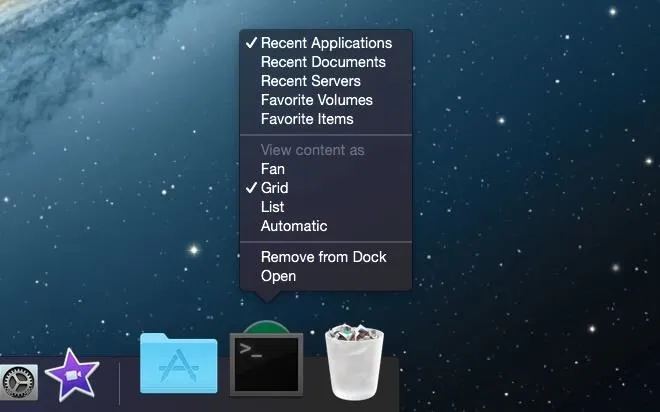The width and height of the screenshot is (660, 412).
Task: Choose Automatic view content option
Action: (x=325, y=226)
